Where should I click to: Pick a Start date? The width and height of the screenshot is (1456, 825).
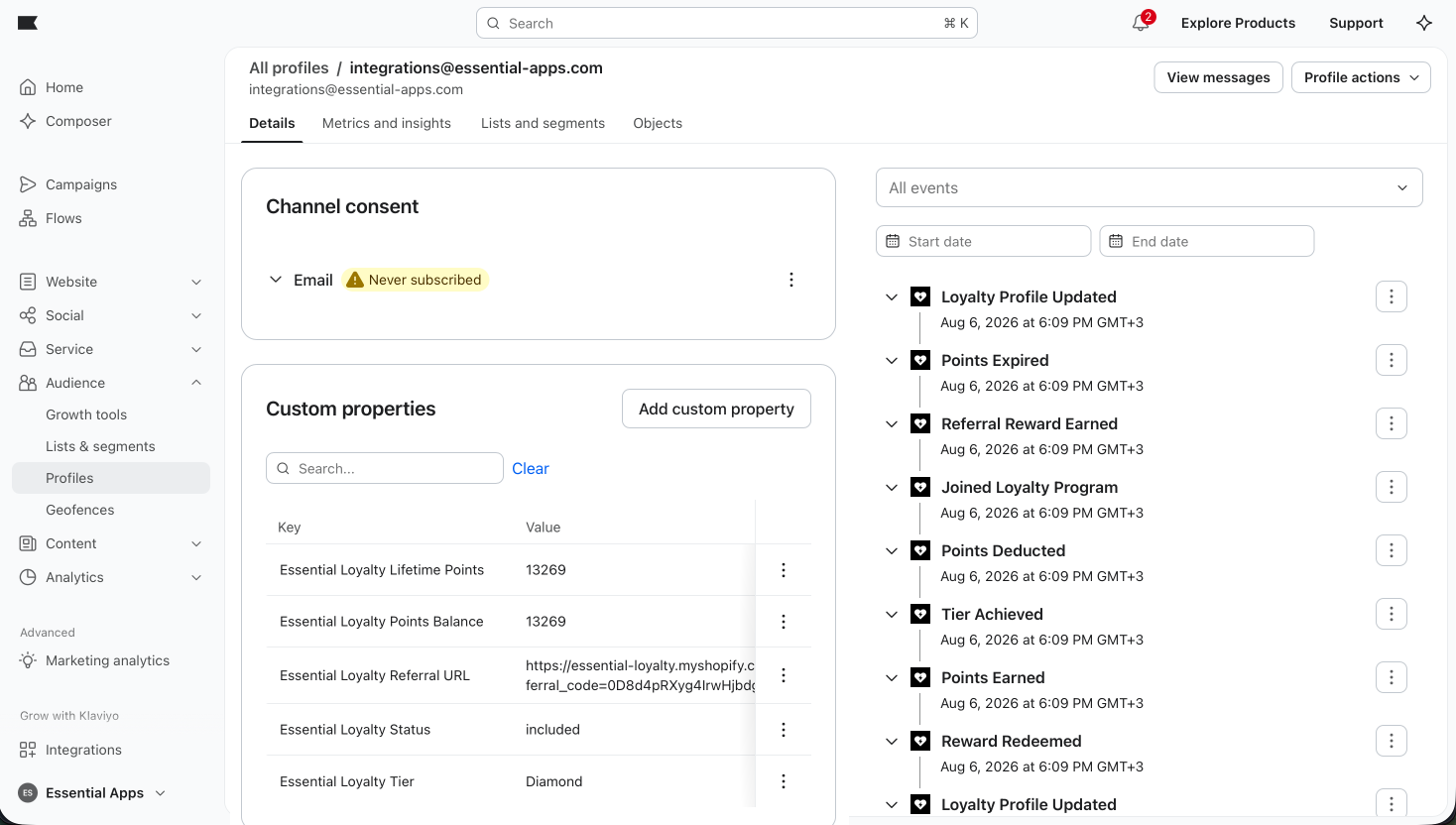pos(984,241)
